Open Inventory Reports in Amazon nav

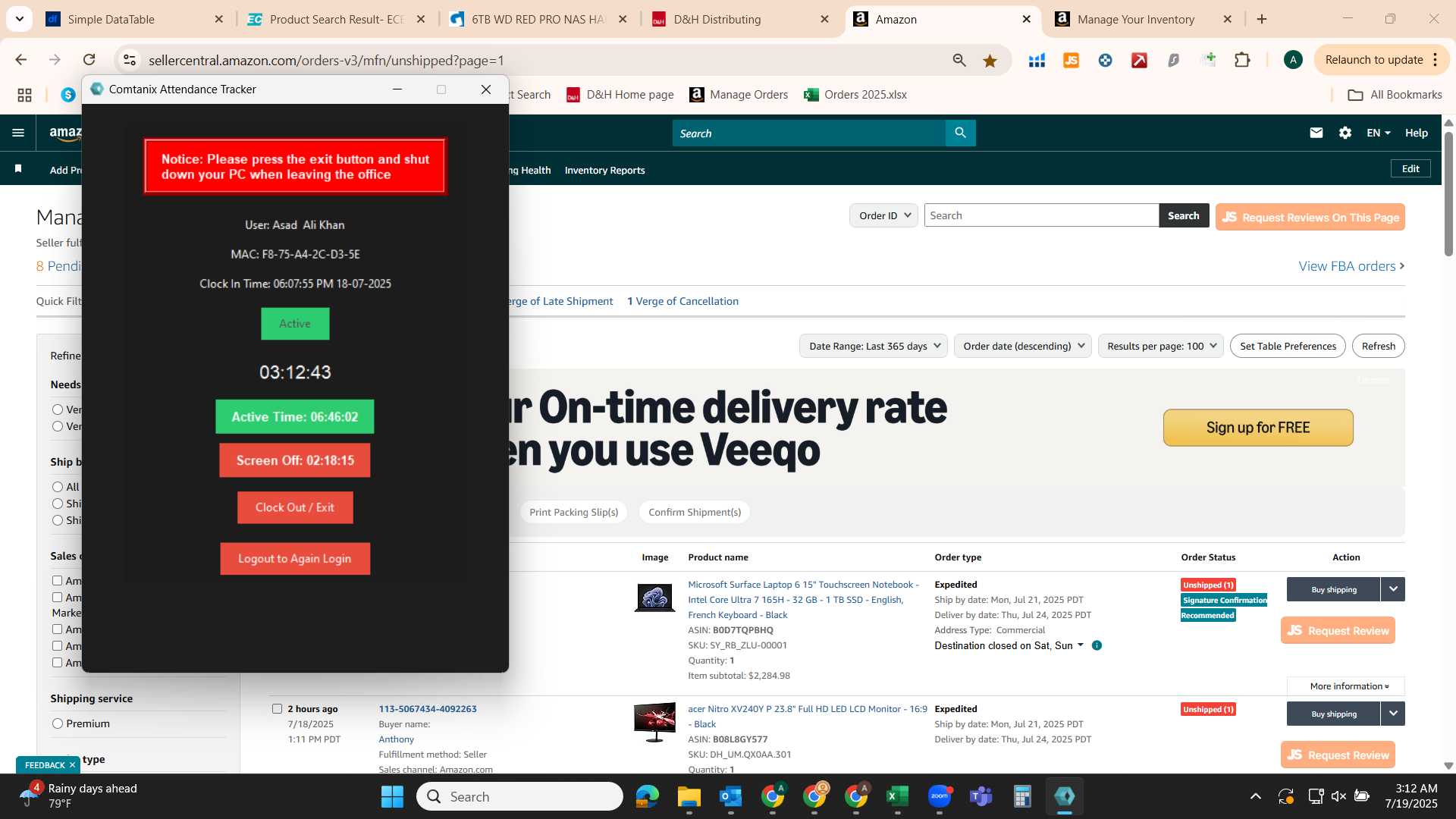pyautogui.click(x=604, y=171)
